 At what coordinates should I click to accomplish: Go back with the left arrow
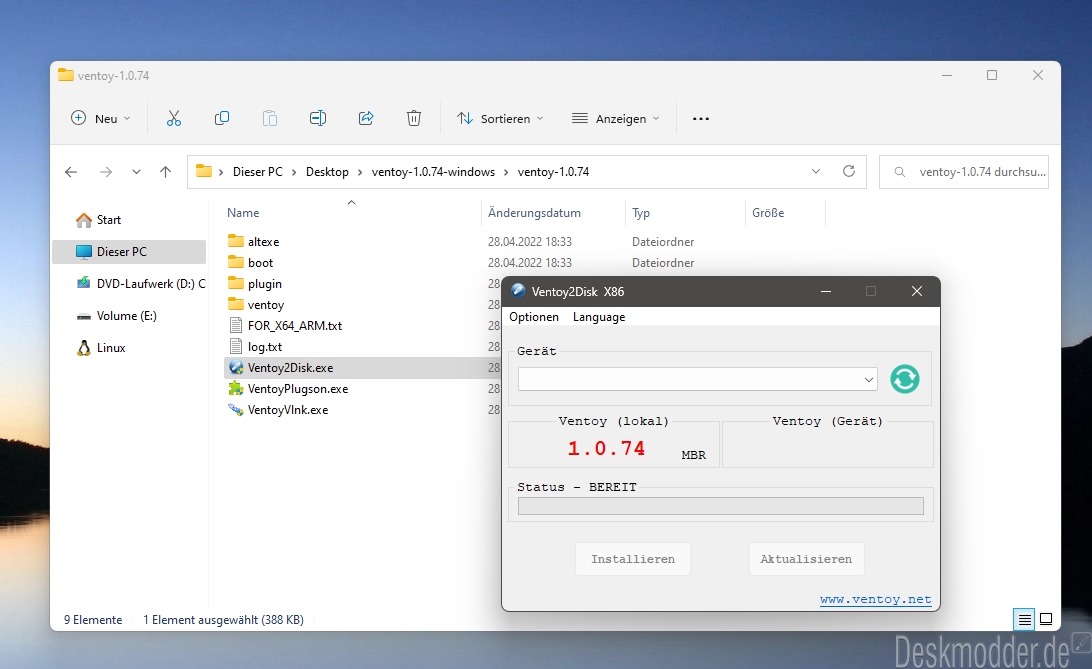tap(71, 172)
